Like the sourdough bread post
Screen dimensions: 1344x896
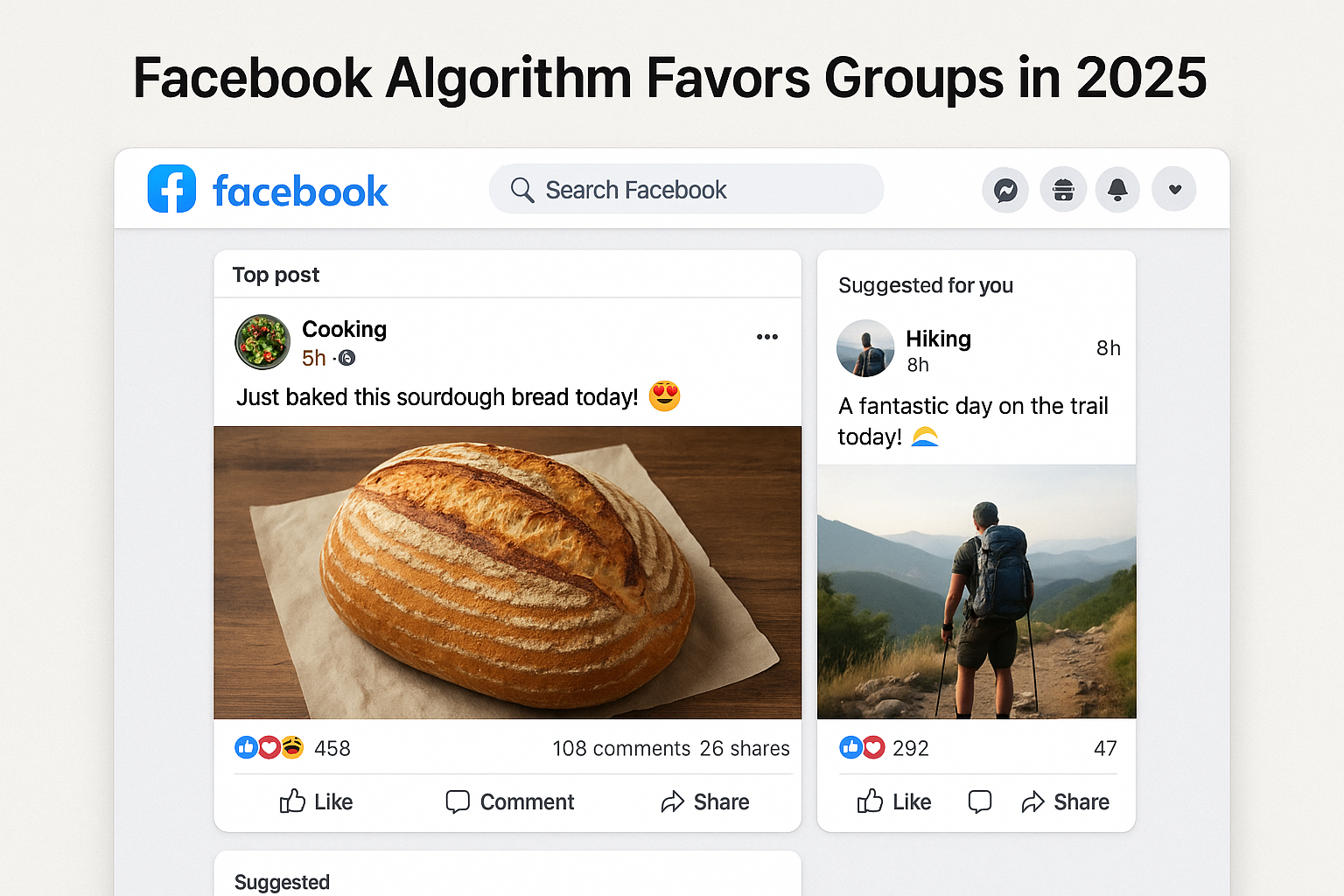click(315, 801)
